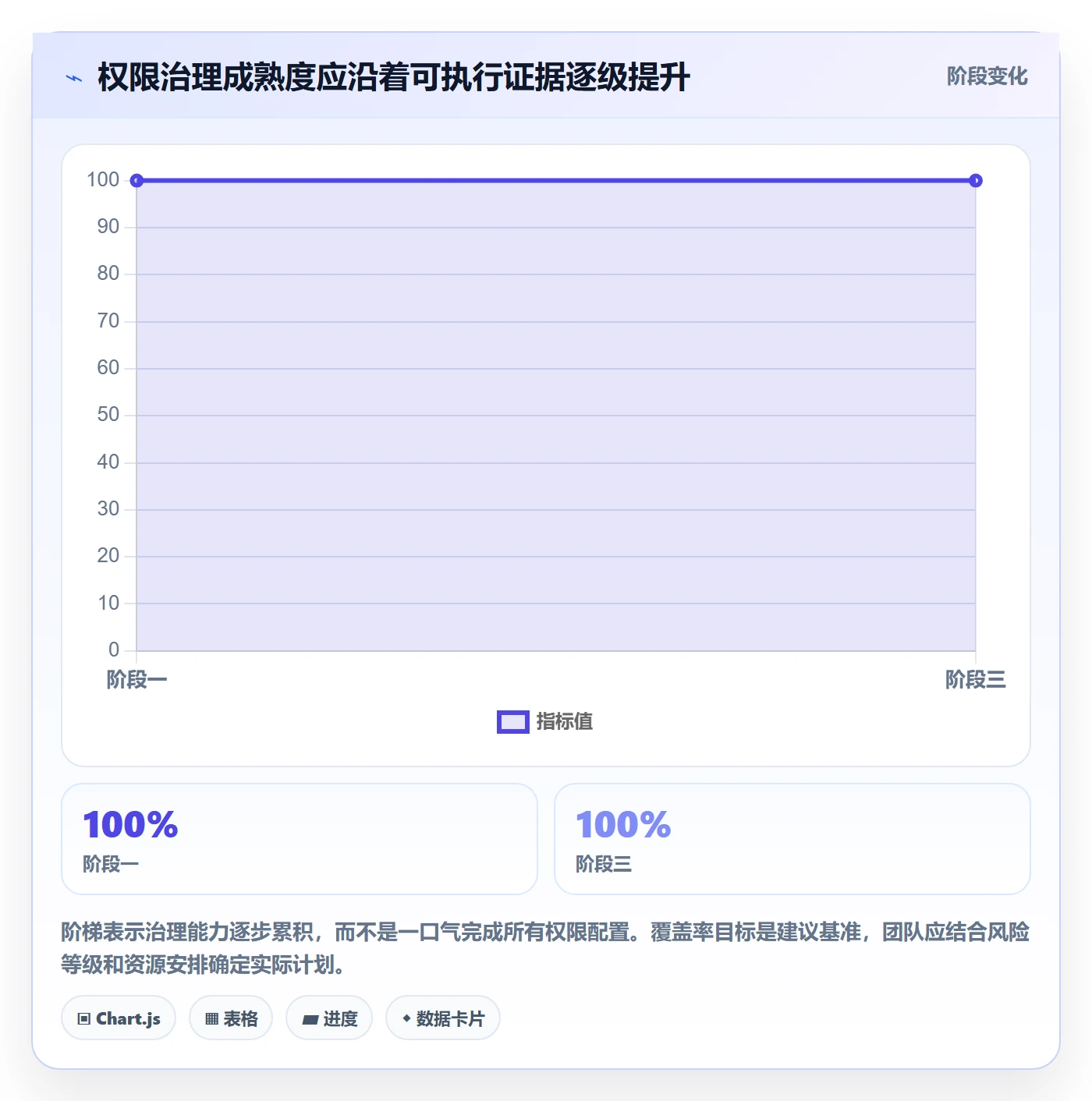Viewport: 1092px width, 1101px height.
Task: Click the y-axis value 50
Action: tap(108, 415)
